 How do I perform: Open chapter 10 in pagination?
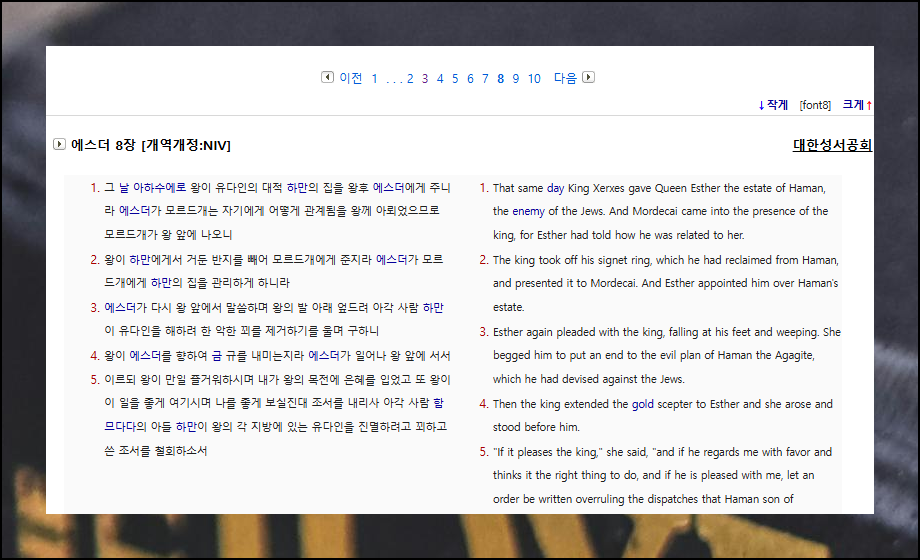click(534, 79)
